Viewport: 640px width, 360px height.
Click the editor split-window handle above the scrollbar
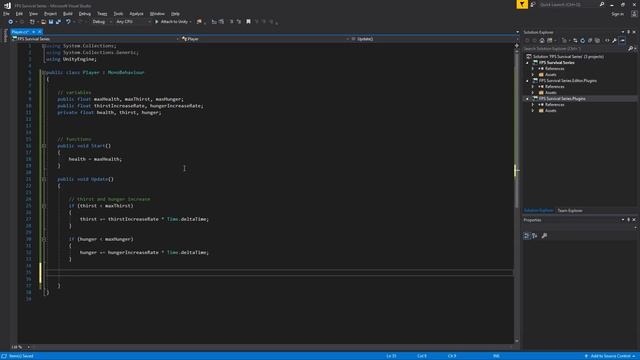click(x=517, y=45)
